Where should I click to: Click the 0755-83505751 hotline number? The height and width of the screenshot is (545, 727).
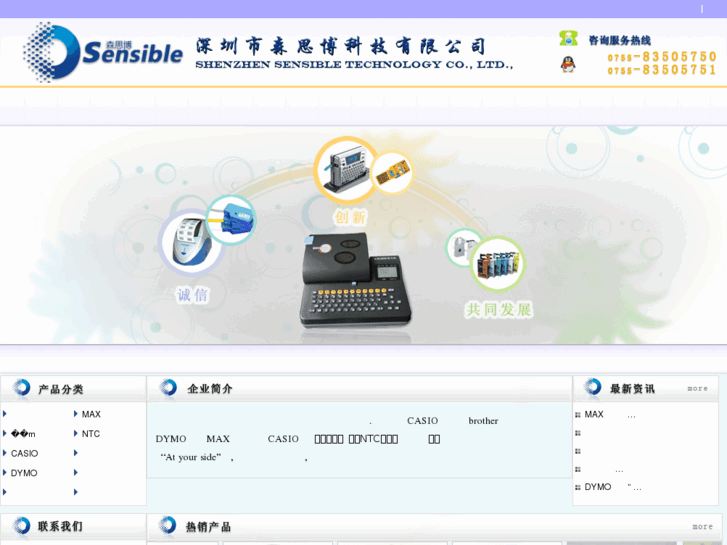[x=662, y=70]
